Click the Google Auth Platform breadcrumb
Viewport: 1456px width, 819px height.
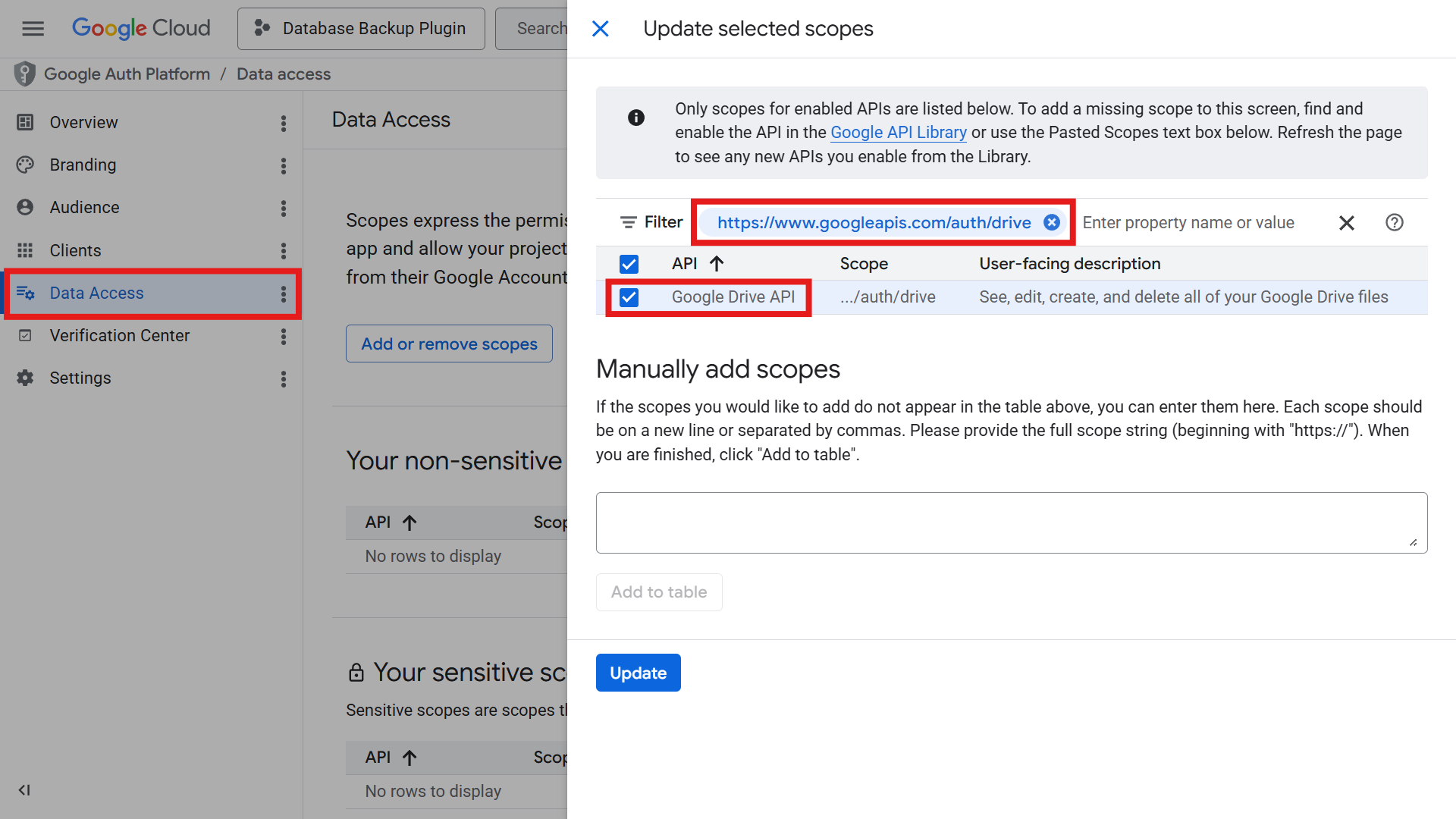127,74
